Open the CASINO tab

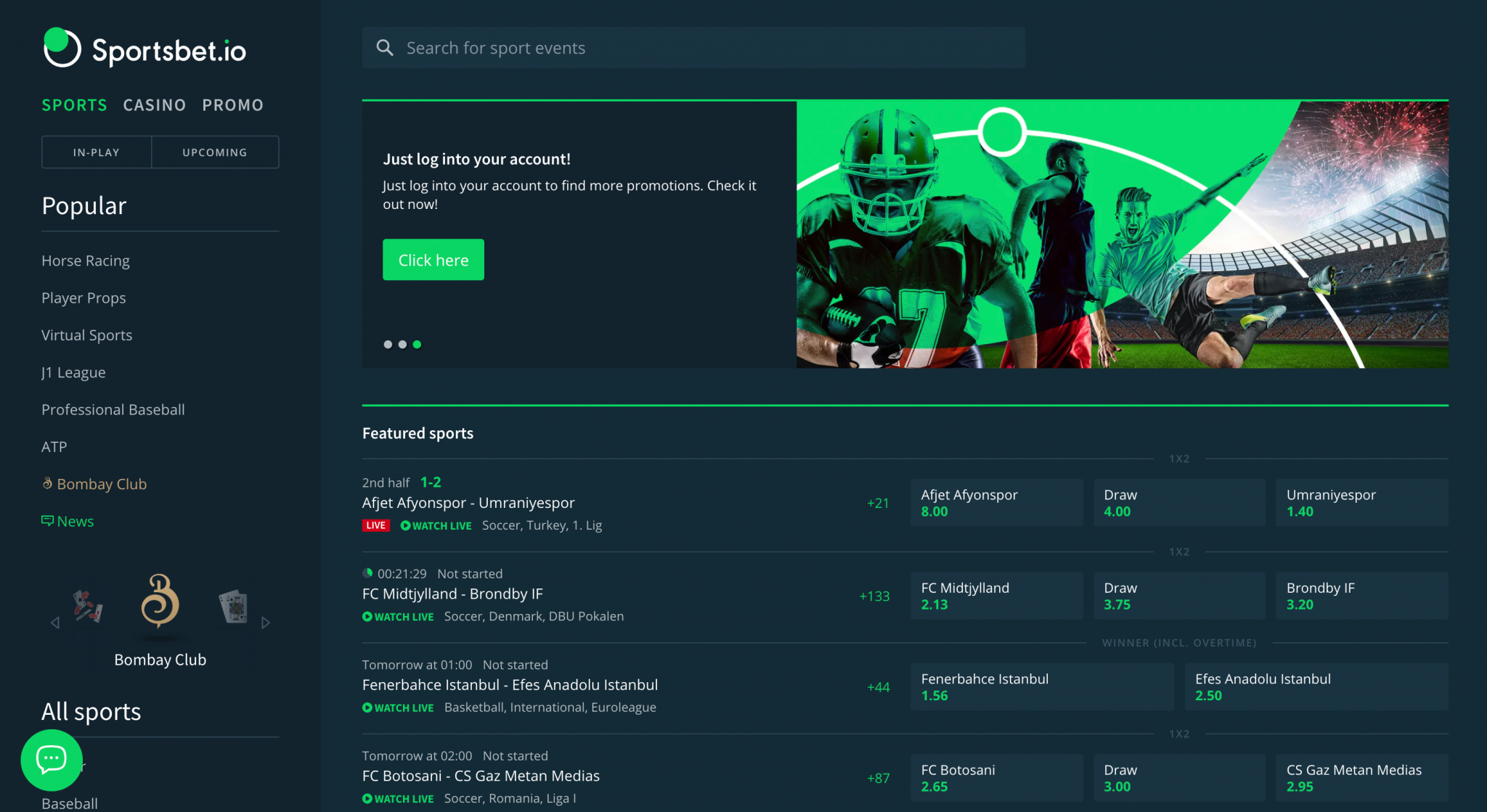coord(155,105)
